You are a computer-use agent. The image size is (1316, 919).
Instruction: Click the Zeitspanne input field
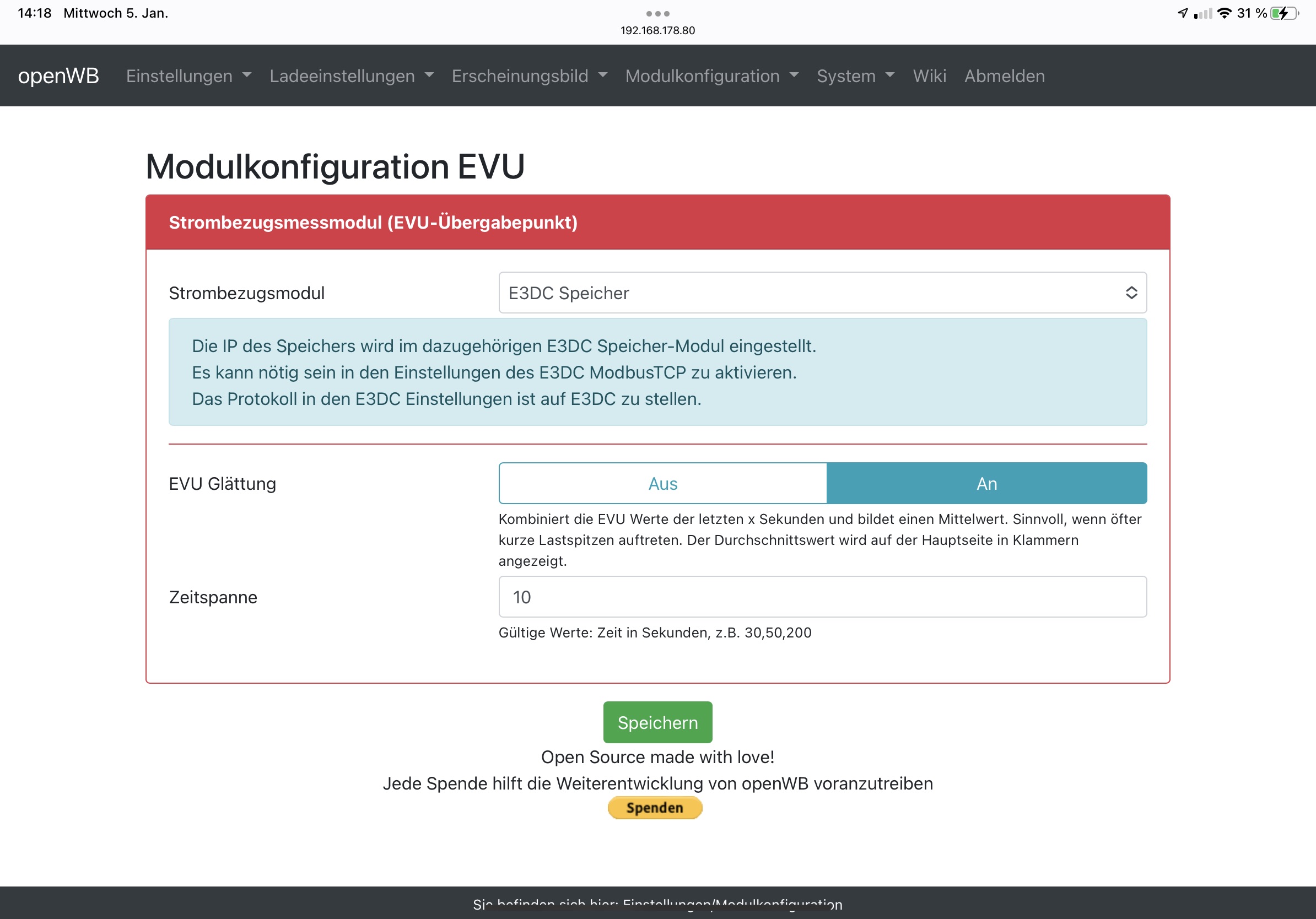tap(822, 597)
